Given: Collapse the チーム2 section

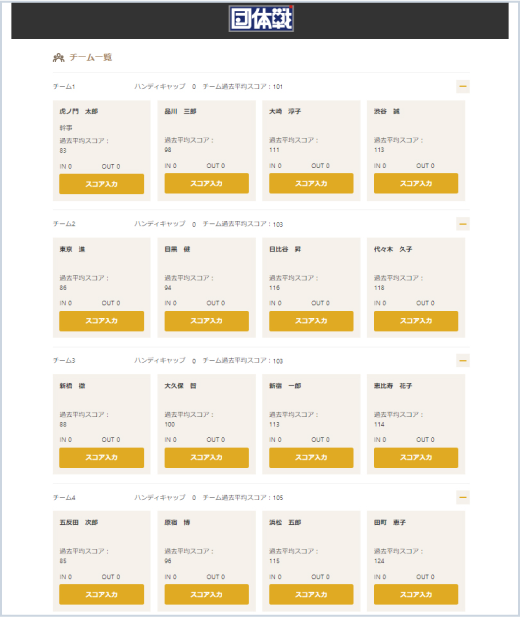Looking at the screenshot, I should (x=463, y=224).
